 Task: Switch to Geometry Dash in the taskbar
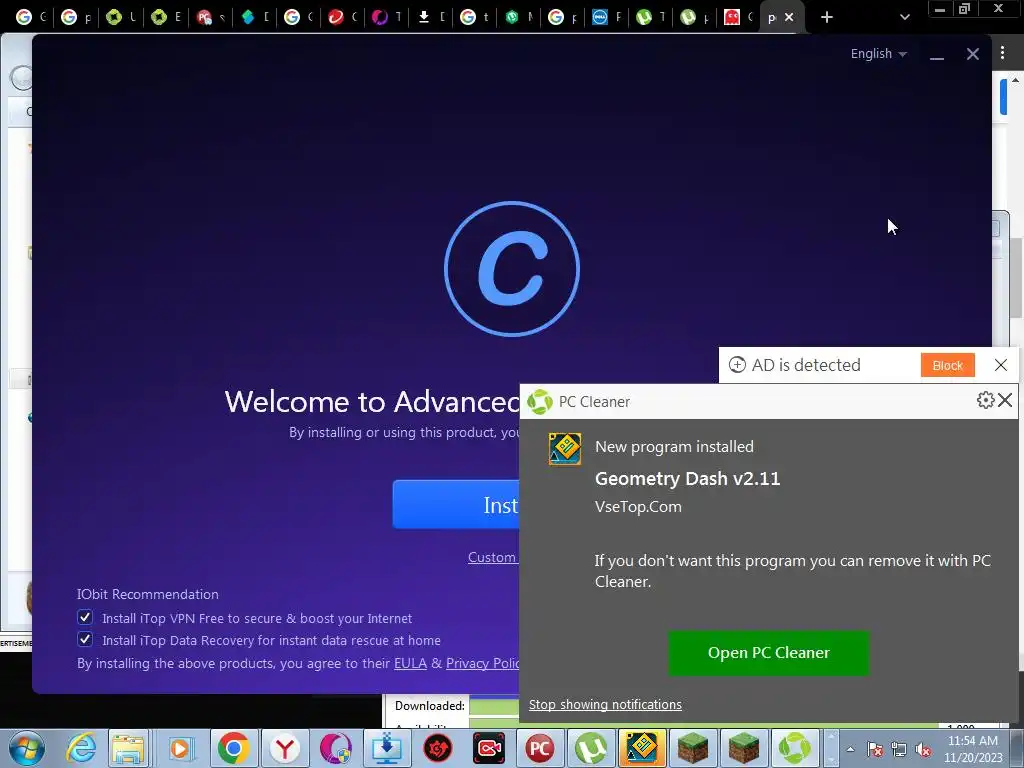[x=641, y=748]
